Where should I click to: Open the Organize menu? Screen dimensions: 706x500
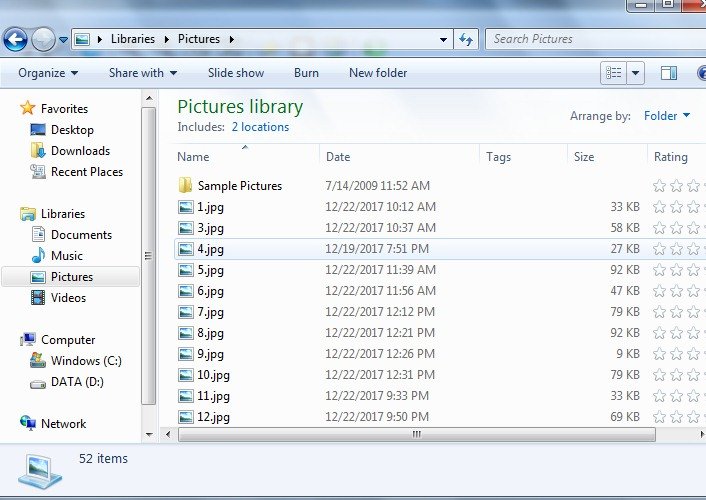(x=48, y=73)
